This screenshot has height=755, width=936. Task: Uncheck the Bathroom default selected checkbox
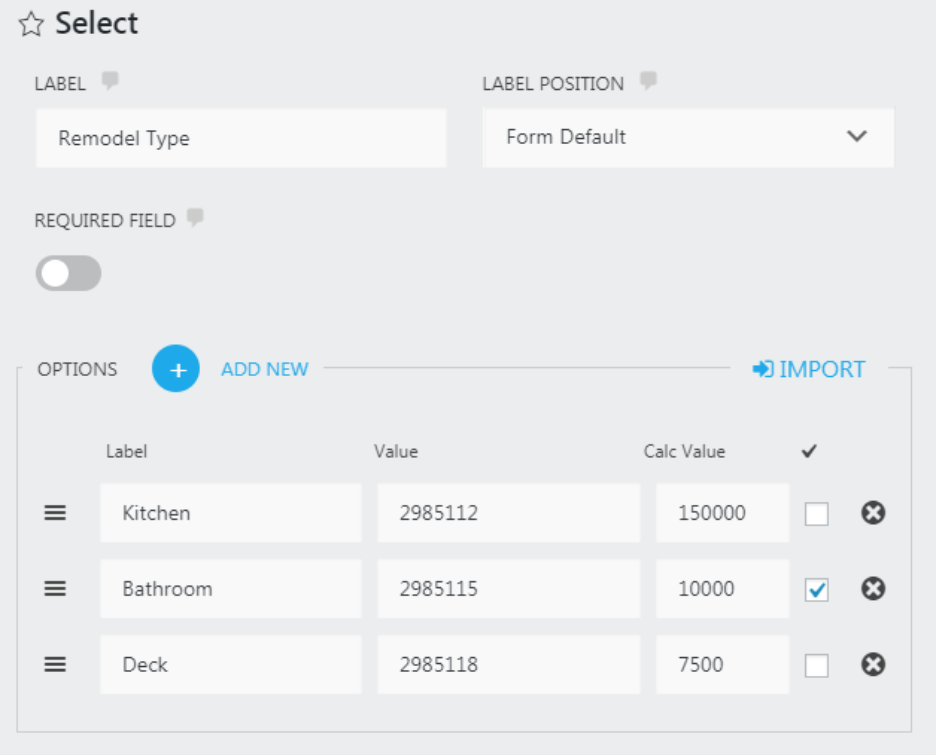point(817,590)
